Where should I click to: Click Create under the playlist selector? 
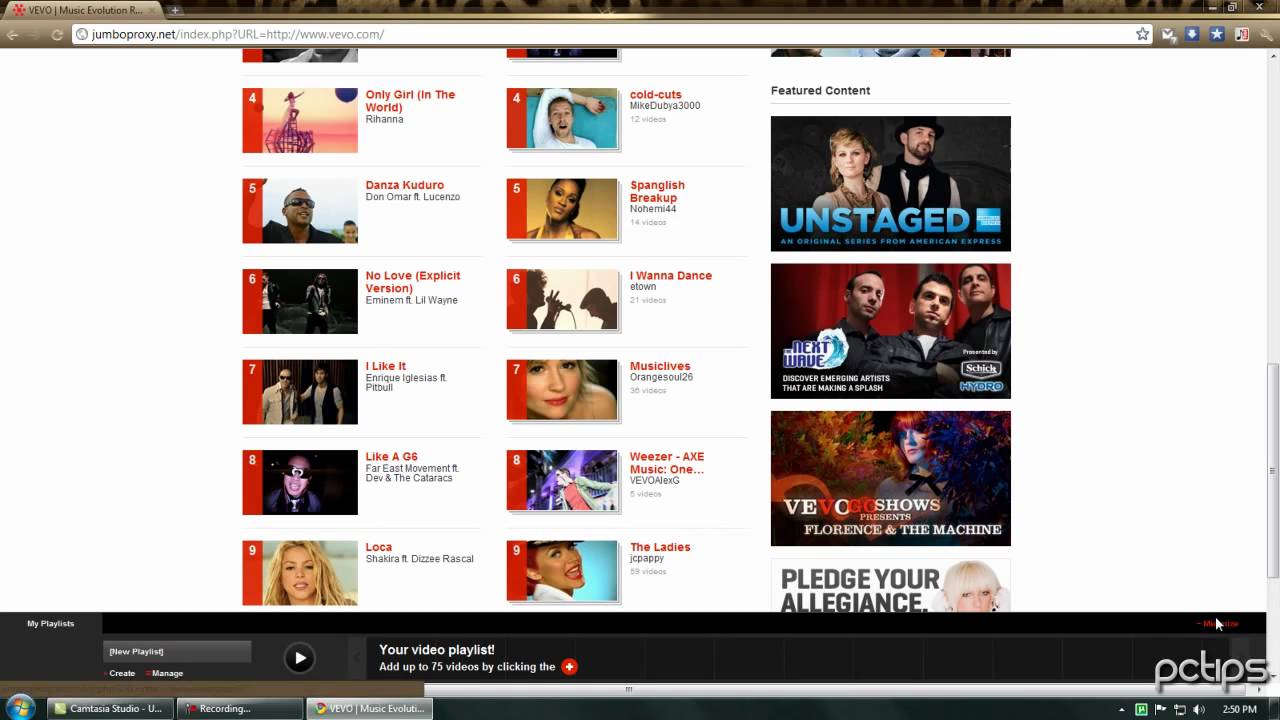pyautogui.click(x=122, y=673)
